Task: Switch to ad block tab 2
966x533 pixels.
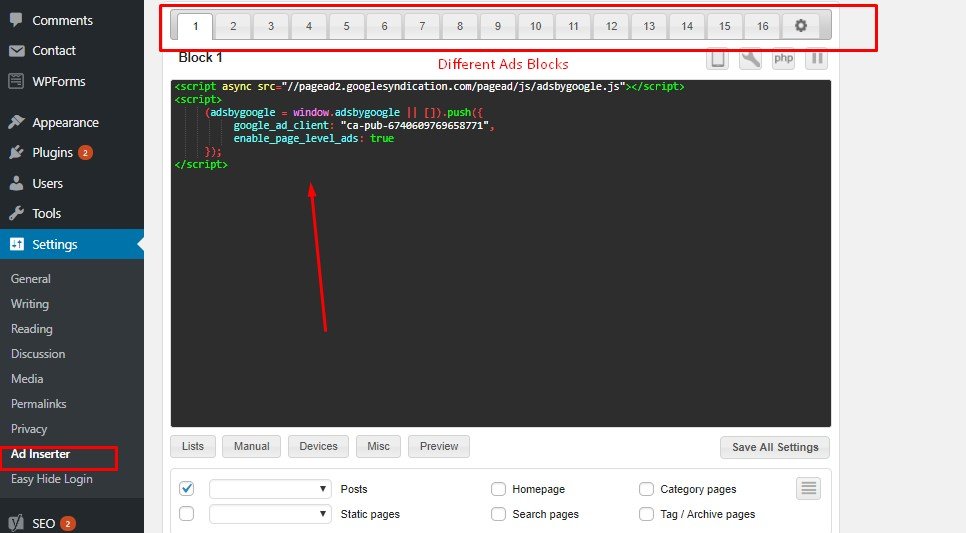Action: tap(233, 26)
